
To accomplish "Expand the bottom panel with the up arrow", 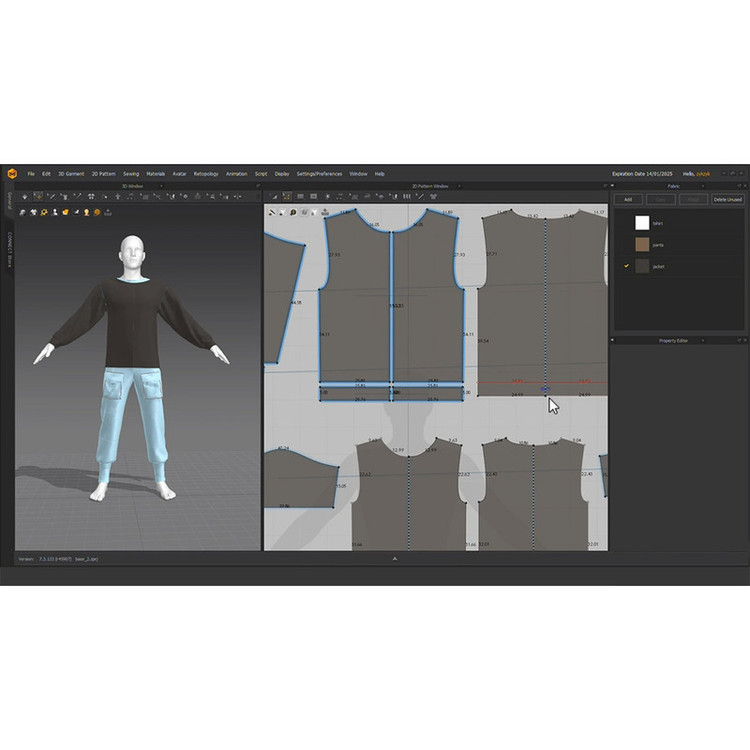I will (x=394, y=558).
